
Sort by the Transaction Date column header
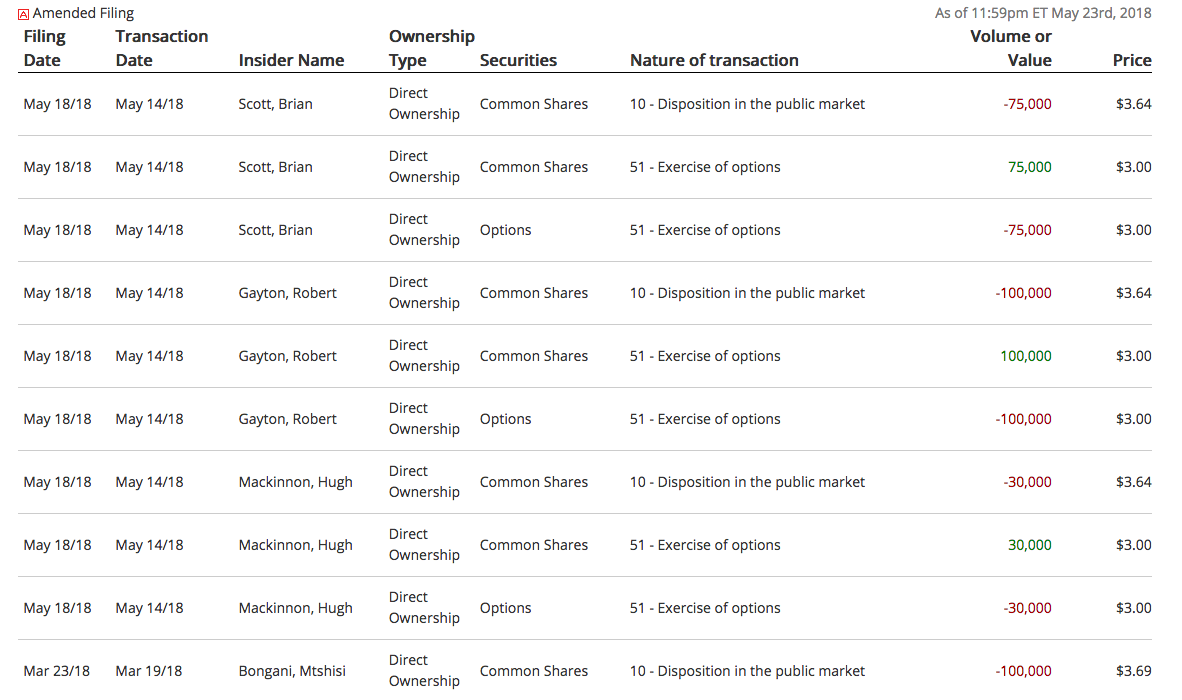pos(161,48)
